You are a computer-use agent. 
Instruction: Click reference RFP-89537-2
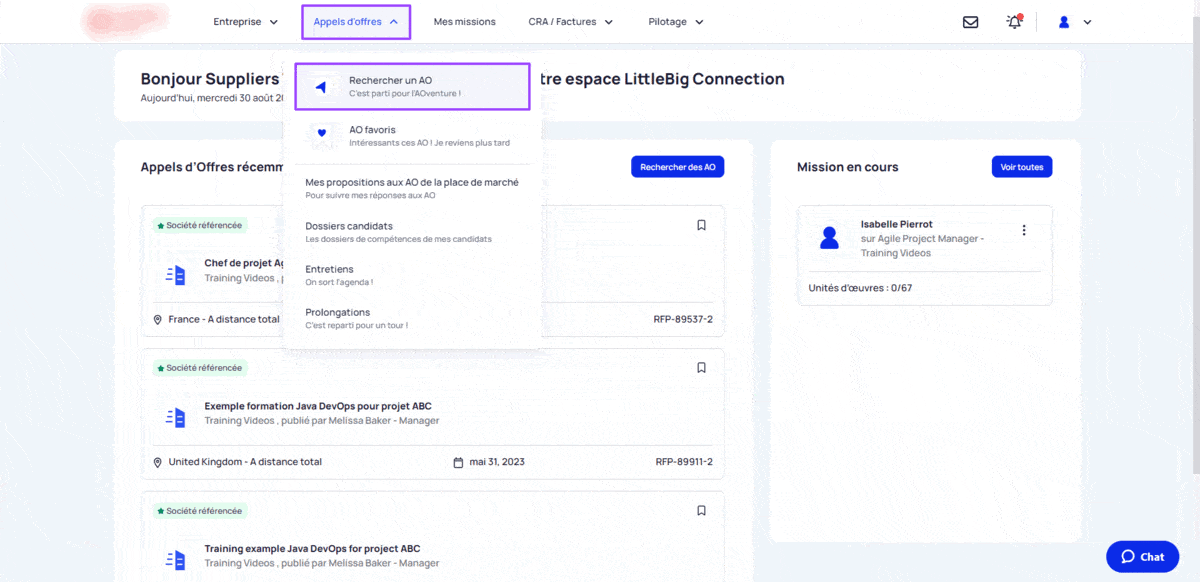point(684,320)
